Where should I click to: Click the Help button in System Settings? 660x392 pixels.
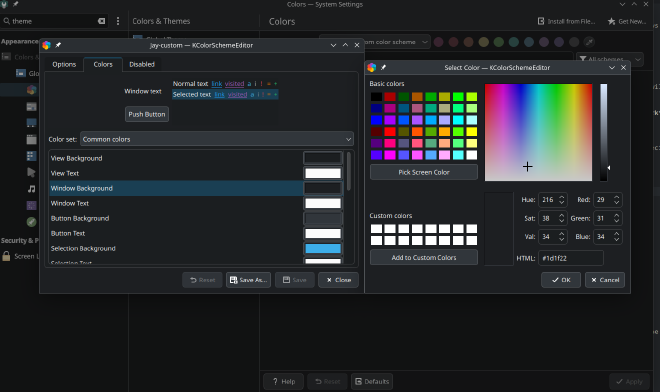pos(283,381)
